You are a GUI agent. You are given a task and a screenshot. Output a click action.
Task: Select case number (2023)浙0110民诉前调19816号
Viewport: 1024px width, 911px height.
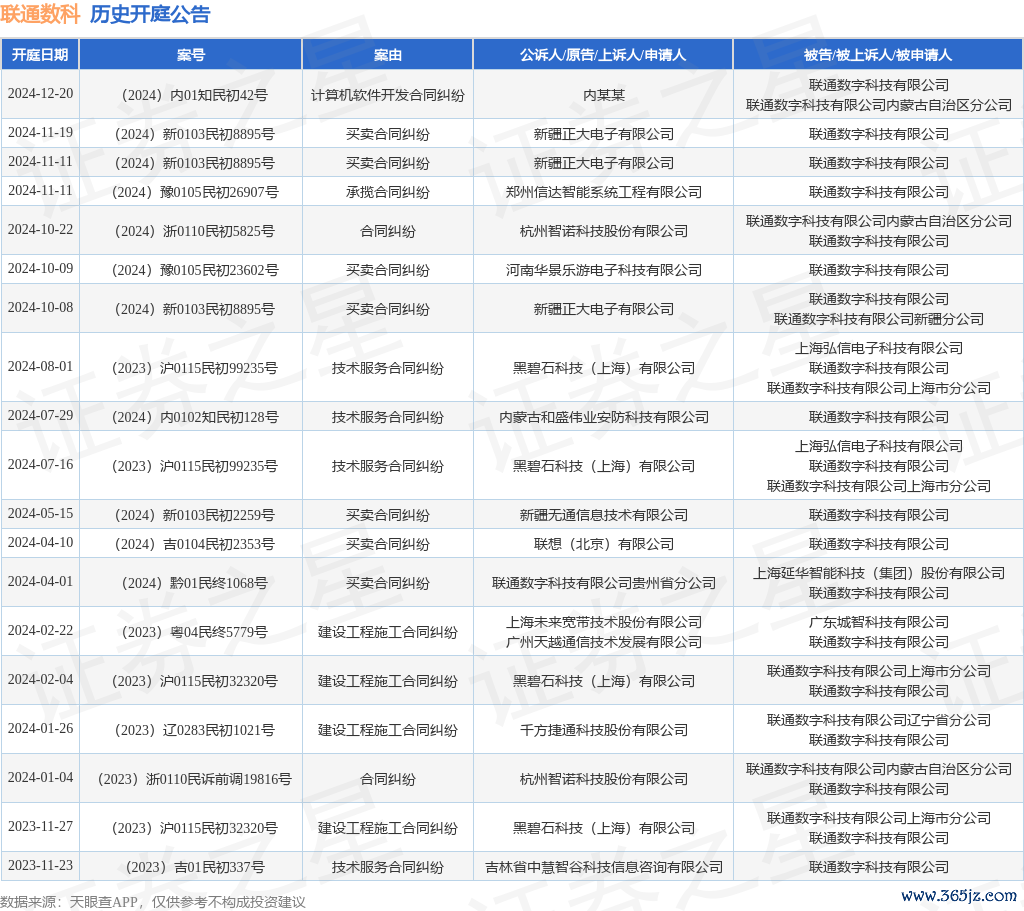pos(195,778)
